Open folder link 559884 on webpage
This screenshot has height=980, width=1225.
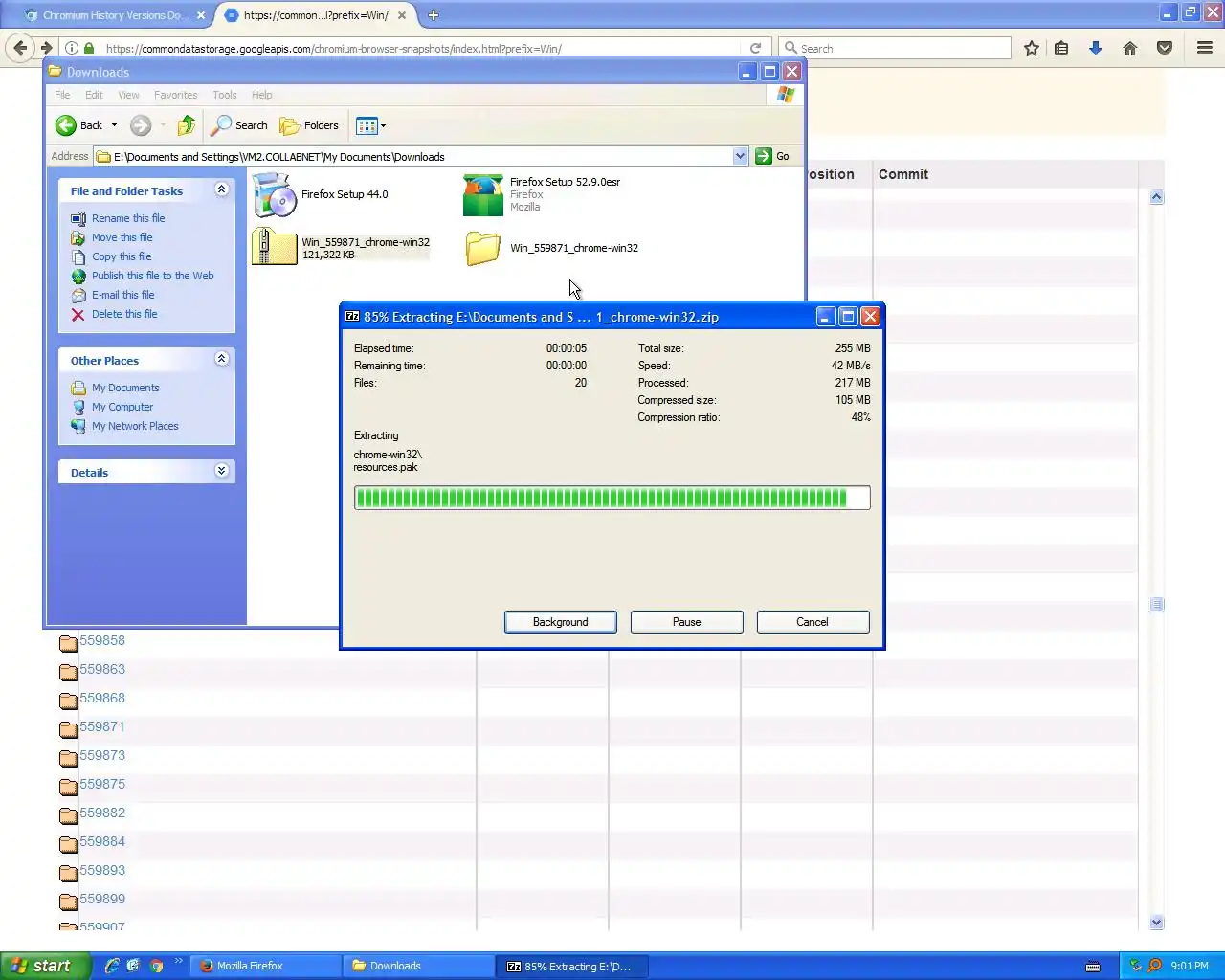102,842
